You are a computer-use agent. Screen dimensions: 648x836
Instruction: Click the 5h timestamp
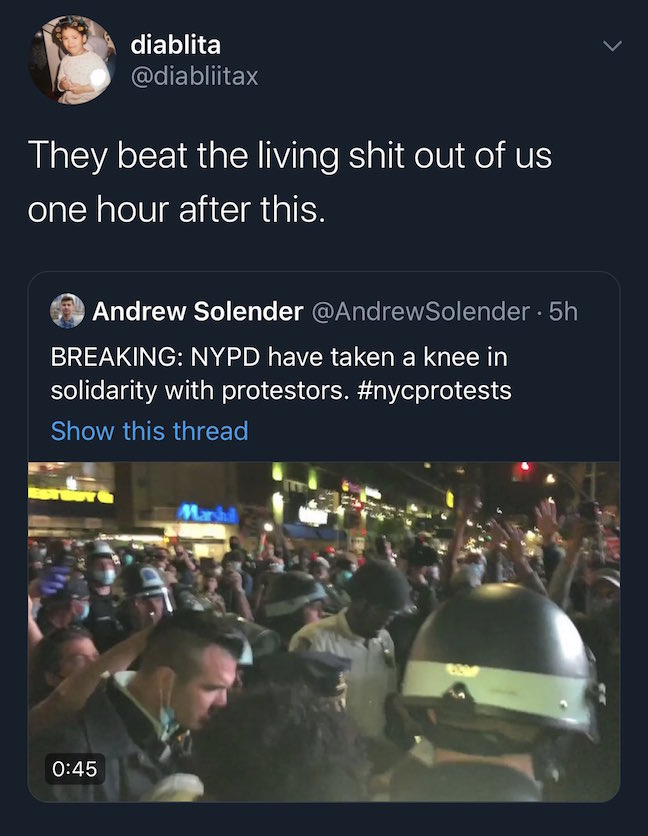(x=565, y=311)
